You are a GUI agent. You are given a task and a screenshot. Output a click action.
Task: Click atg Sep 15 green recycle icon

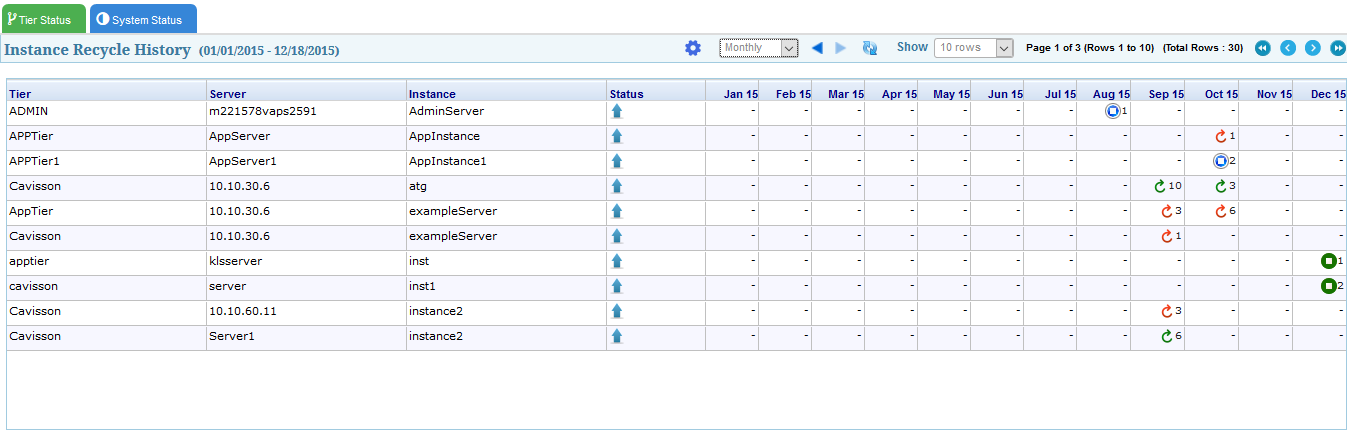tap(1160, 186)
